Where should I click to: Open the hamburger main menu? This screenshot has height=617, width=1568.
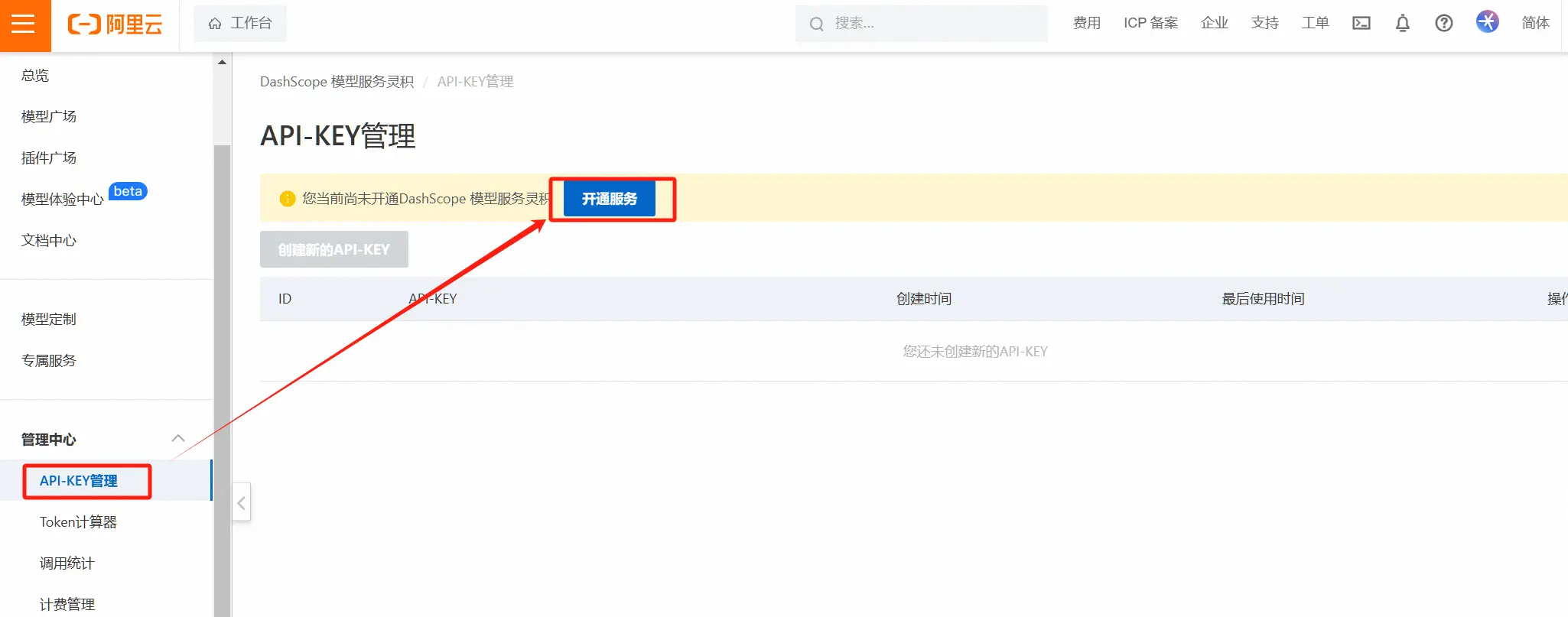(24, 24)
